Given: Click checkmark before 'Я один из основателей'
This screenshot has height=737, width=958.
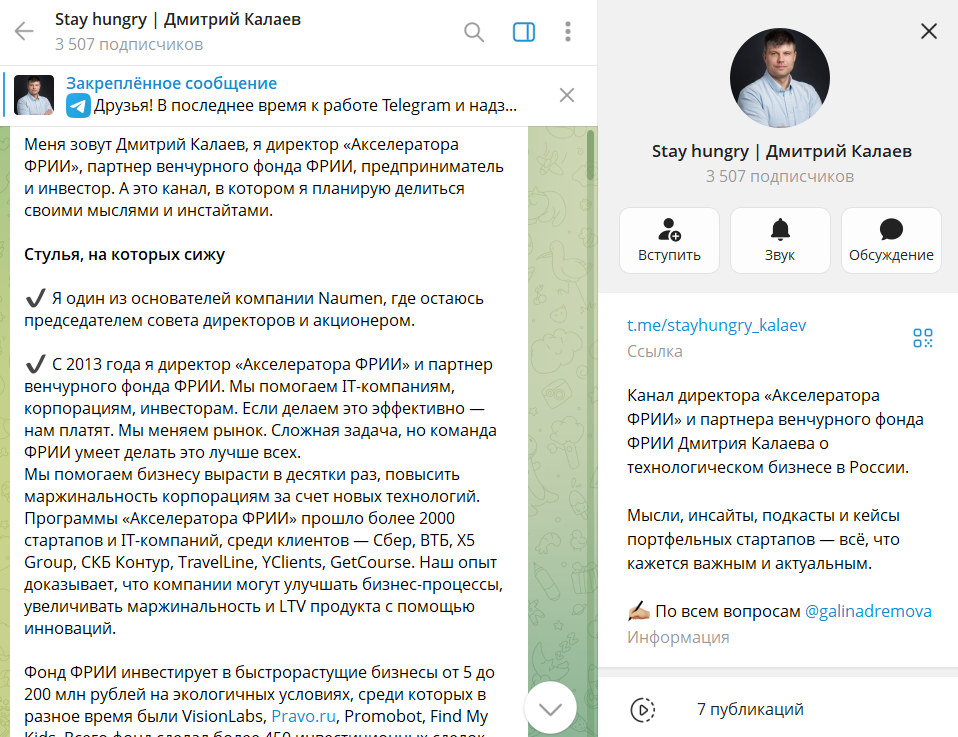Looking at the screenshot, I should click(35, 298).
